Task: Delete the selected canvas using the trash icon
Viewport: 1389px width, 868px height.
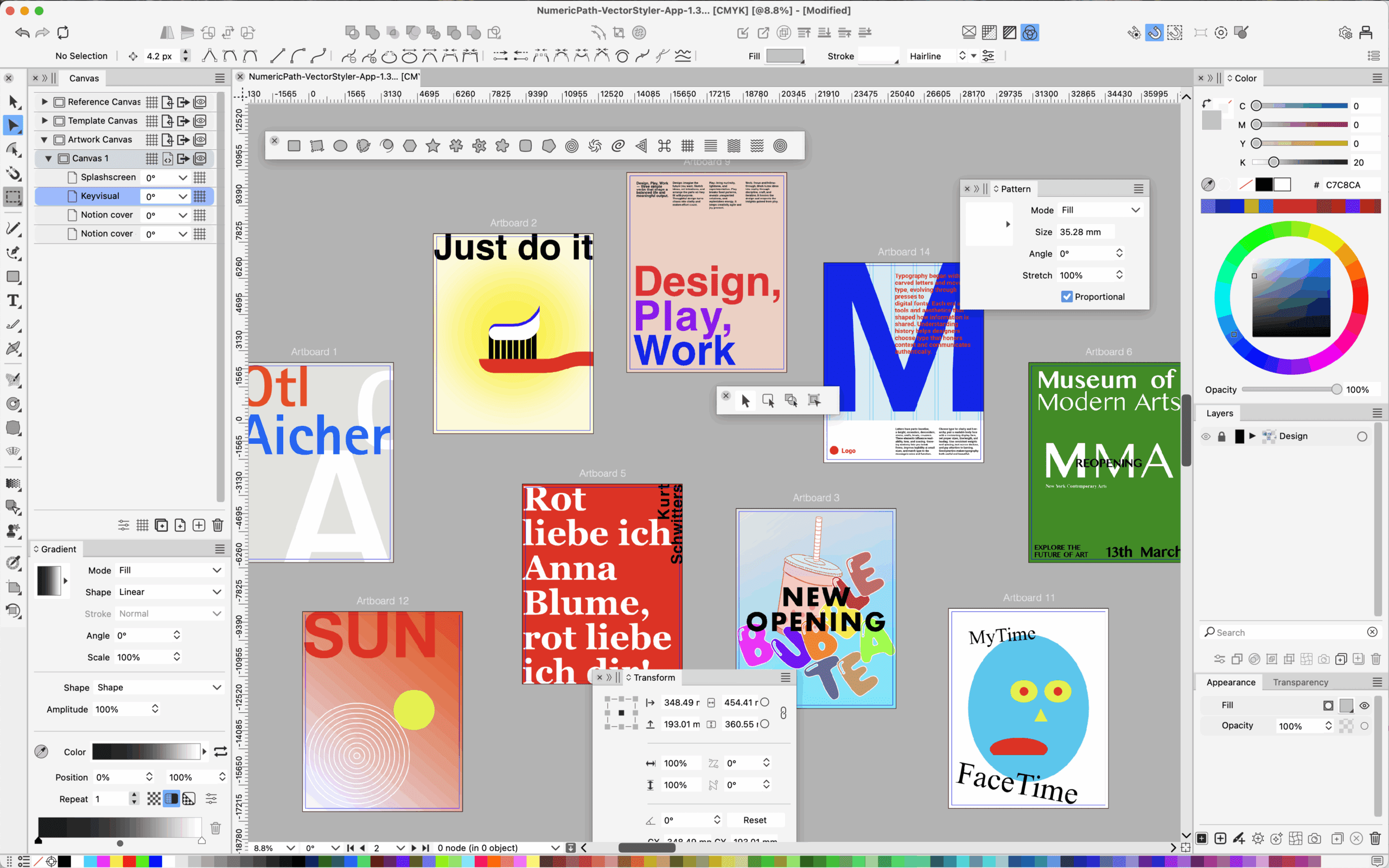Action: point(217,524)
